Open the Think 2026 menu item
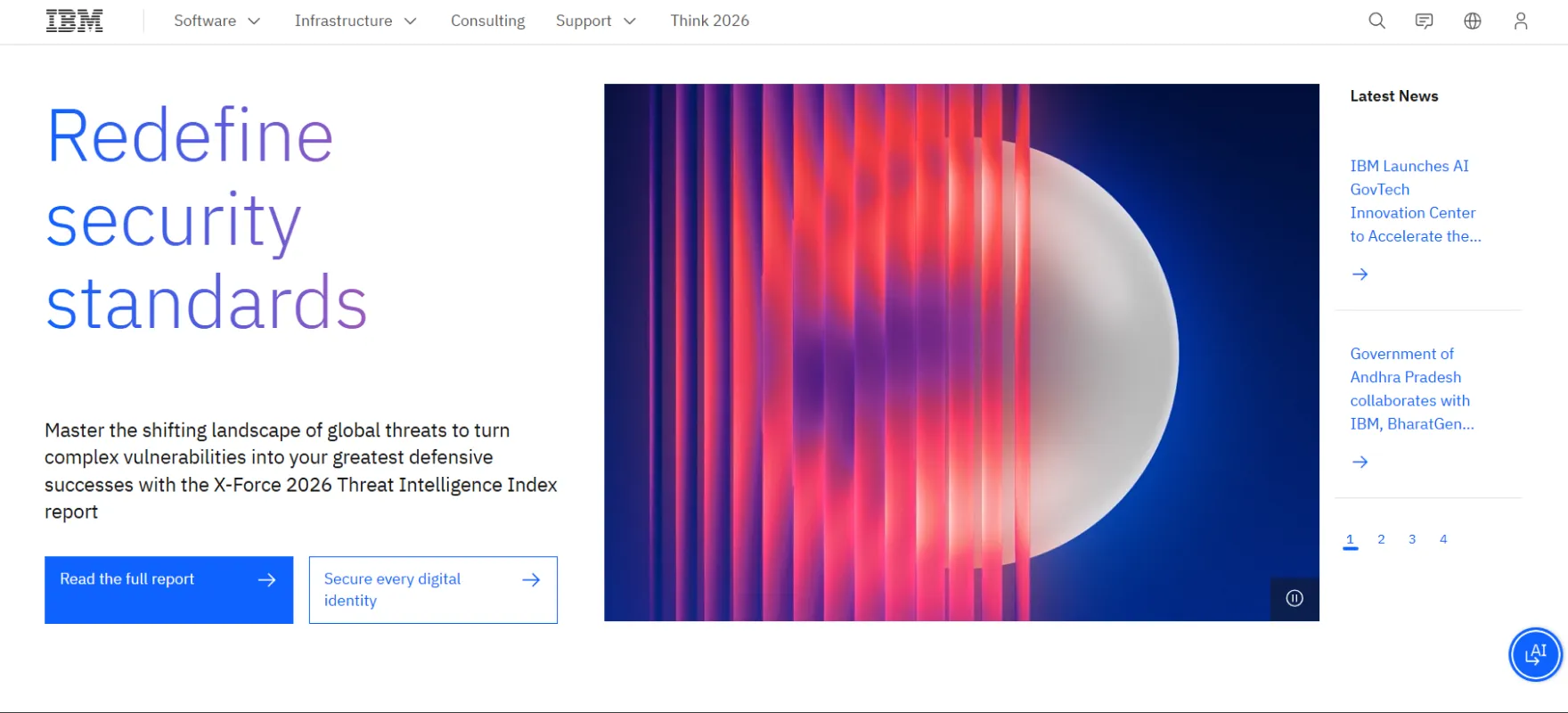Image resolution: width=1568 pixels, height=713 pixels. tap(709, 20)
